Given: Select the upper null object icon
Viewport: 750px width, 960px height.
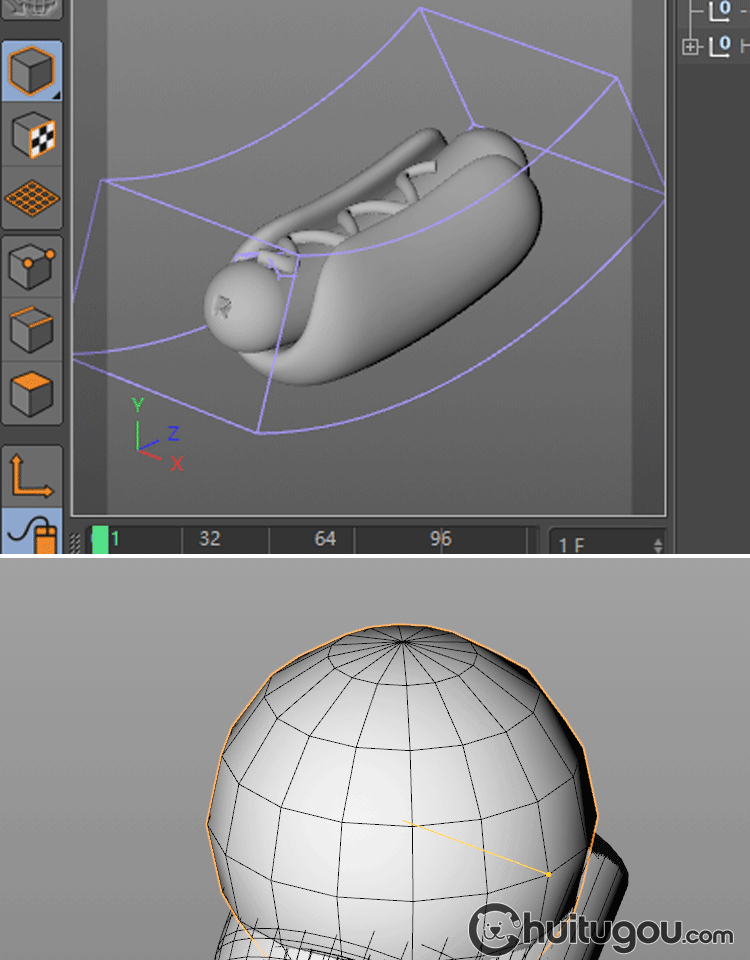Looking at the screenshot, I should (719, 11).
